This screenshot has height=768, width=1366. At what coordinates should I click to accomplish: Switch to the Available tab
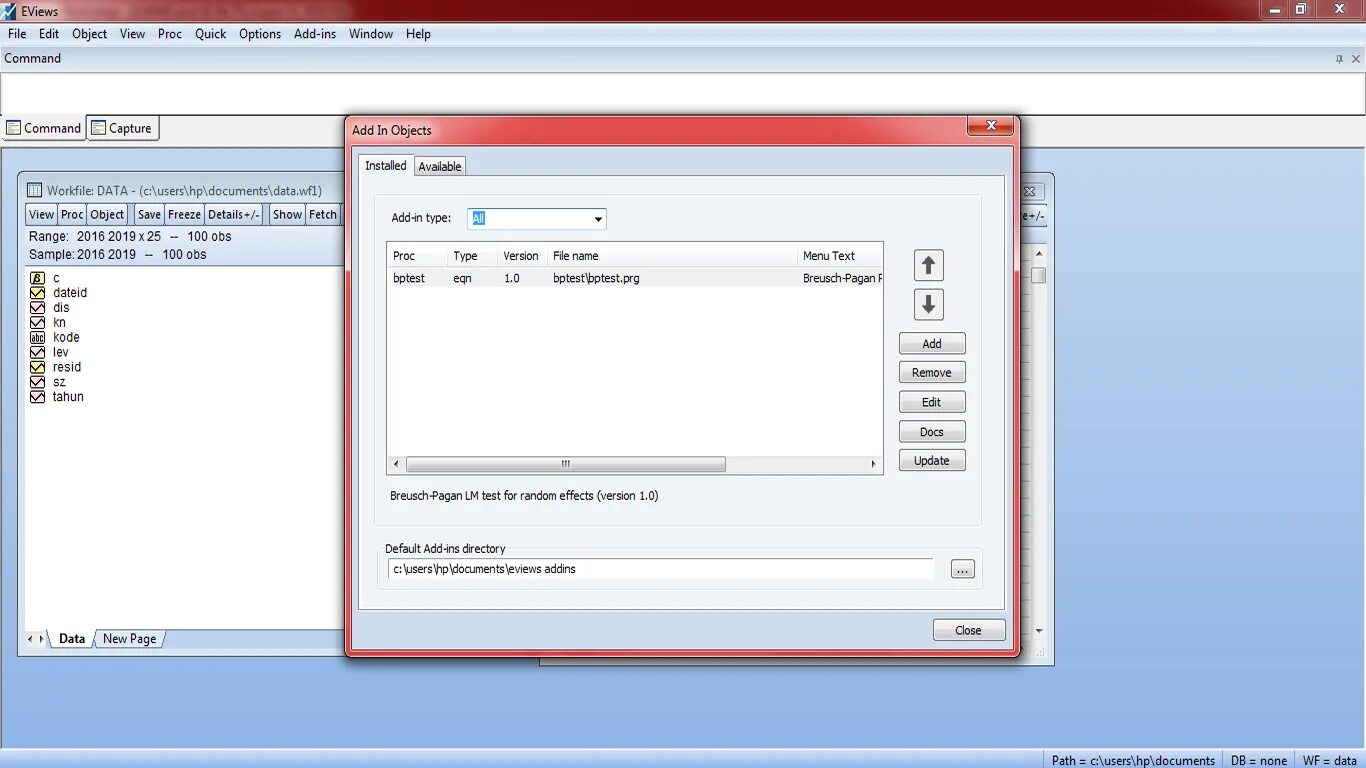440,166
